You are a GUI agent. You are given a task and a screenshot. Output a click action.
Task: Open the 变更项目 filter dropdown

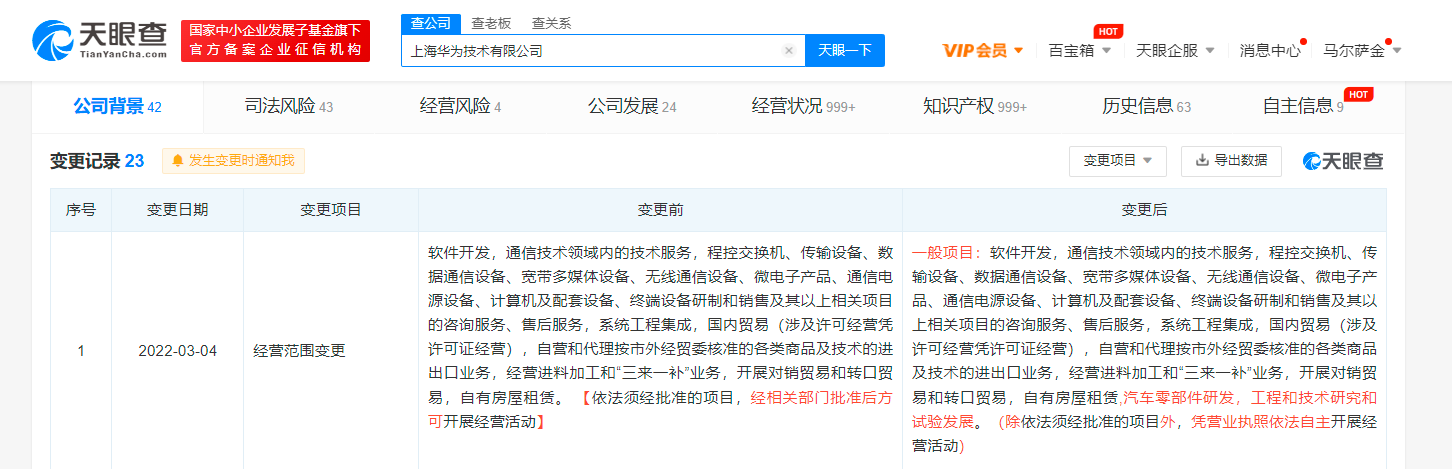click(1118, 160)
